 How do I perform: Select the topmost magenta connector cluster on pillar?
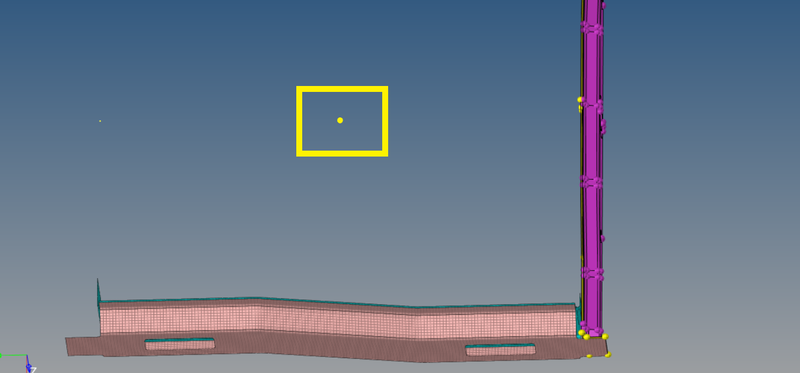(x=592, y=29)
